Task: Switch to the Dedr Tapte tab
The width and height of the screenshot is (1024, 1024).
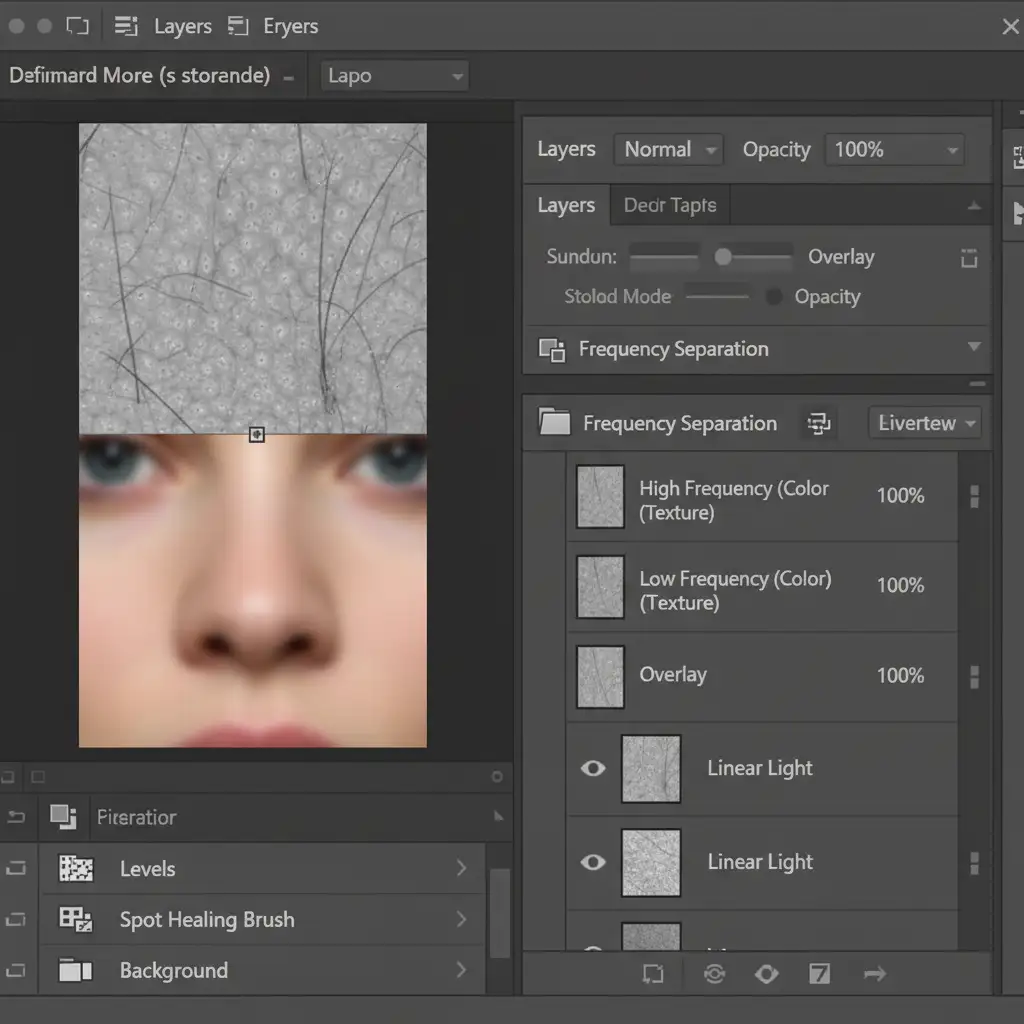Action: (x=670, y=205)
